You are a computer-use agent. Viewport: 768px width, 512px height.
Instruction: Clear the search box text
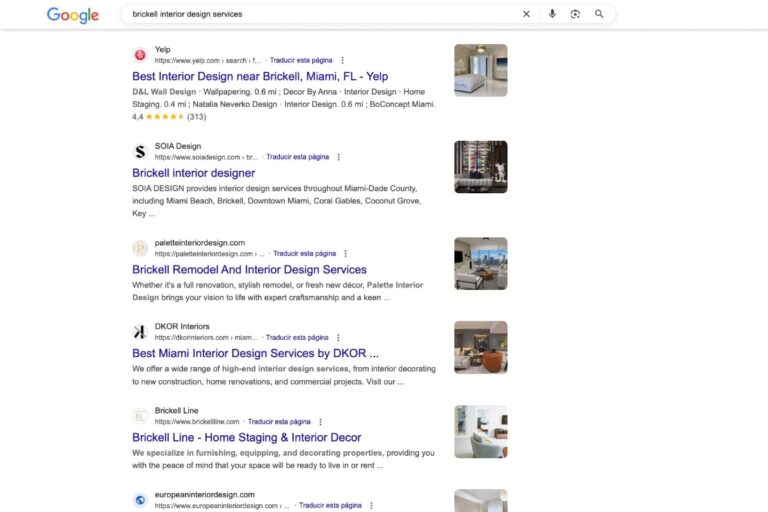[526, 14]
